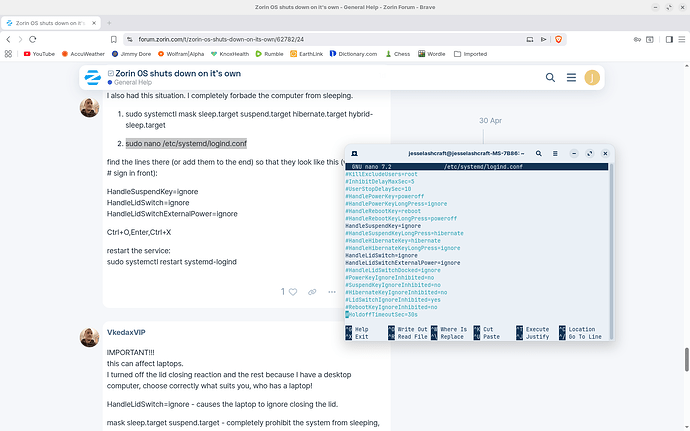The width and height of the screenshot is (690, 431).
Task: Show more post actions ellipsis
Action: click(x=332, y=291)
